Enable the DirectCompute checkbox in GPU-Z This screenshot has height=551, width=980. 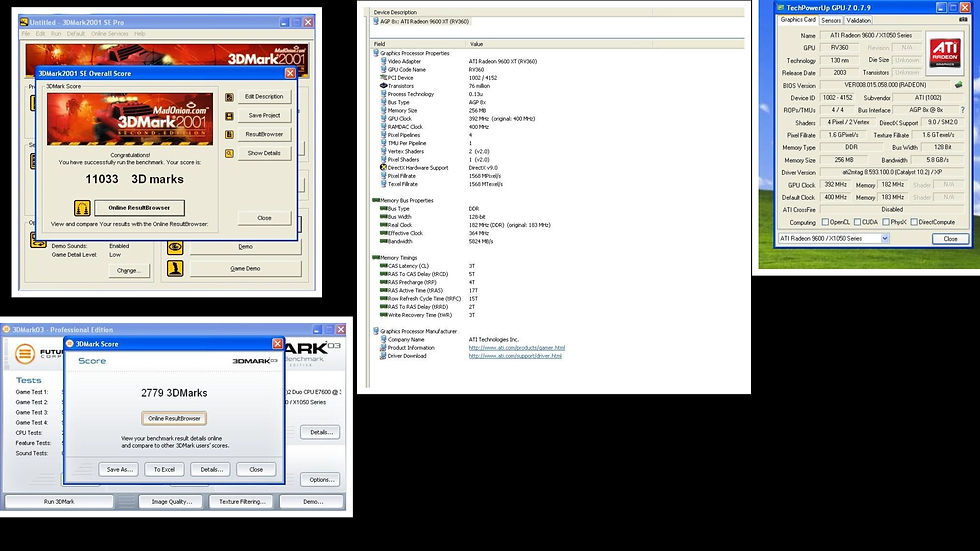coord(914,222)
